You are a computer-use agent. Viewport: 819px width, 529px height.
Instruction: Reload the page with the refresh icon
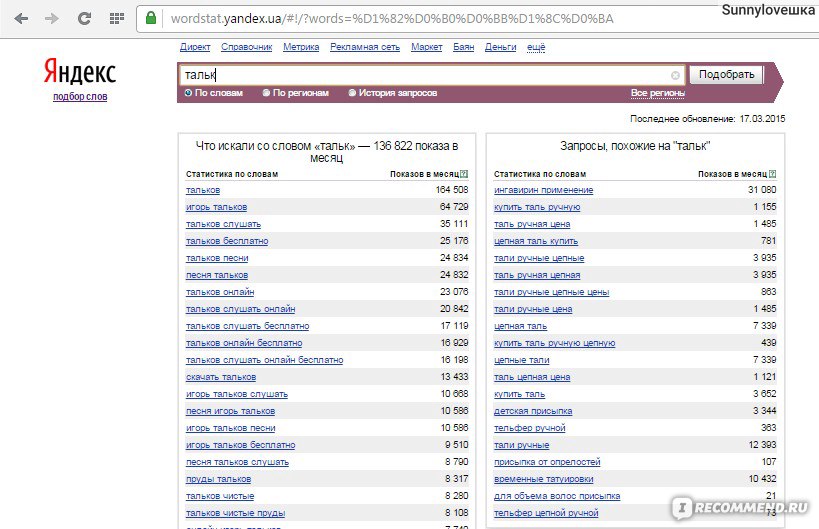85,19
